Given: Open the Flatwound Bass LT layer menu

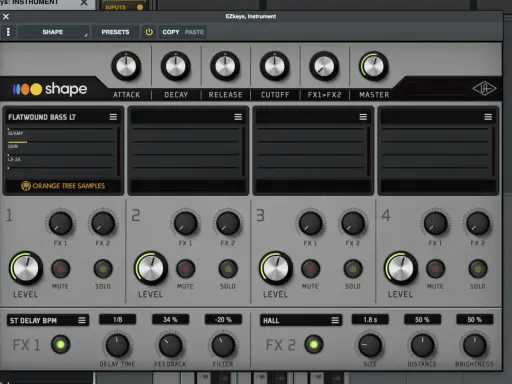Looking at the screenshot, I should pyautogui.click(x=113, y=117).
